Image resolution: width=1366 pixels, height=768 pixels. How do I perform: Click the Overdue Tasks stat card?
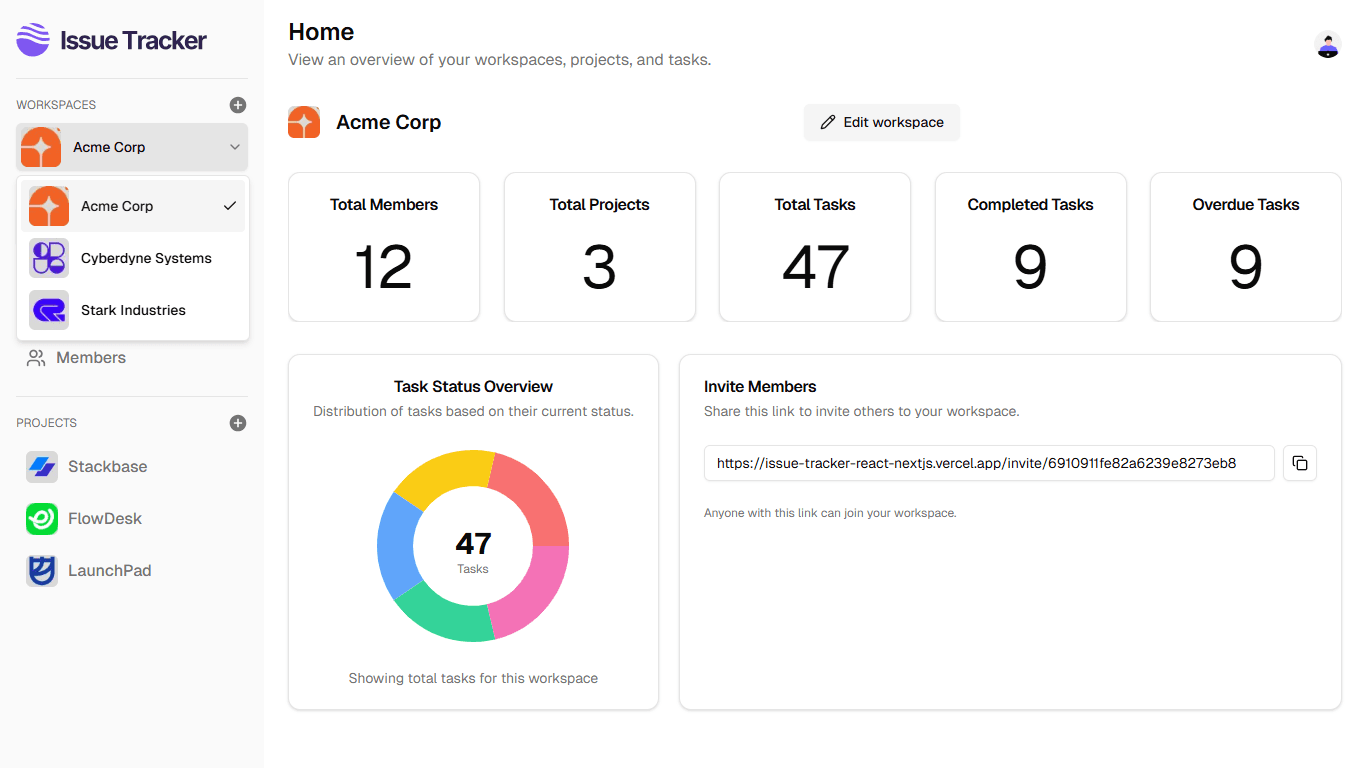(1245, 247)
